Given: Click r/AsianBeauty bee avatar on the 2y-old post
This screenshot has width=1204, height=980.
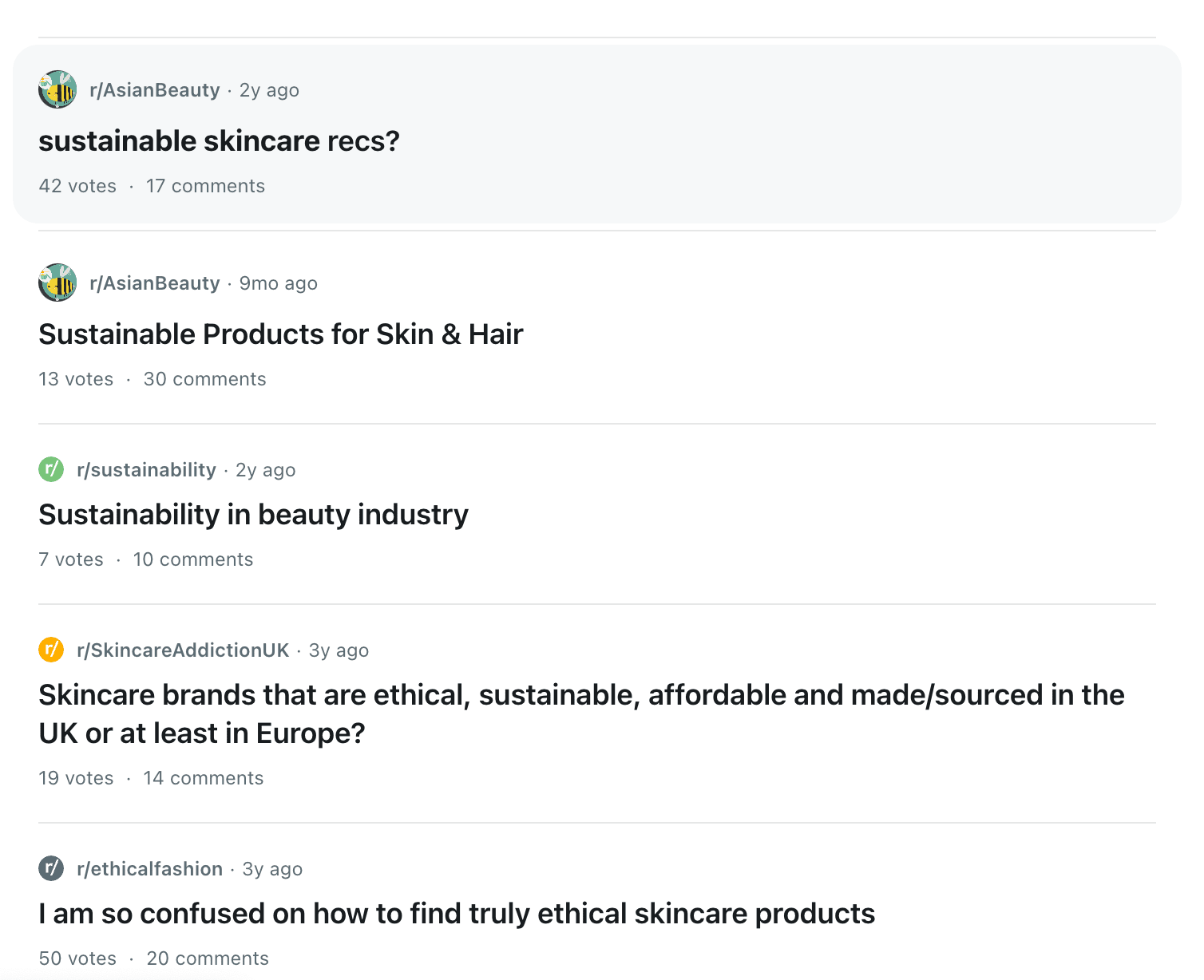Looking at the screenshot, I should click(57, 89).
